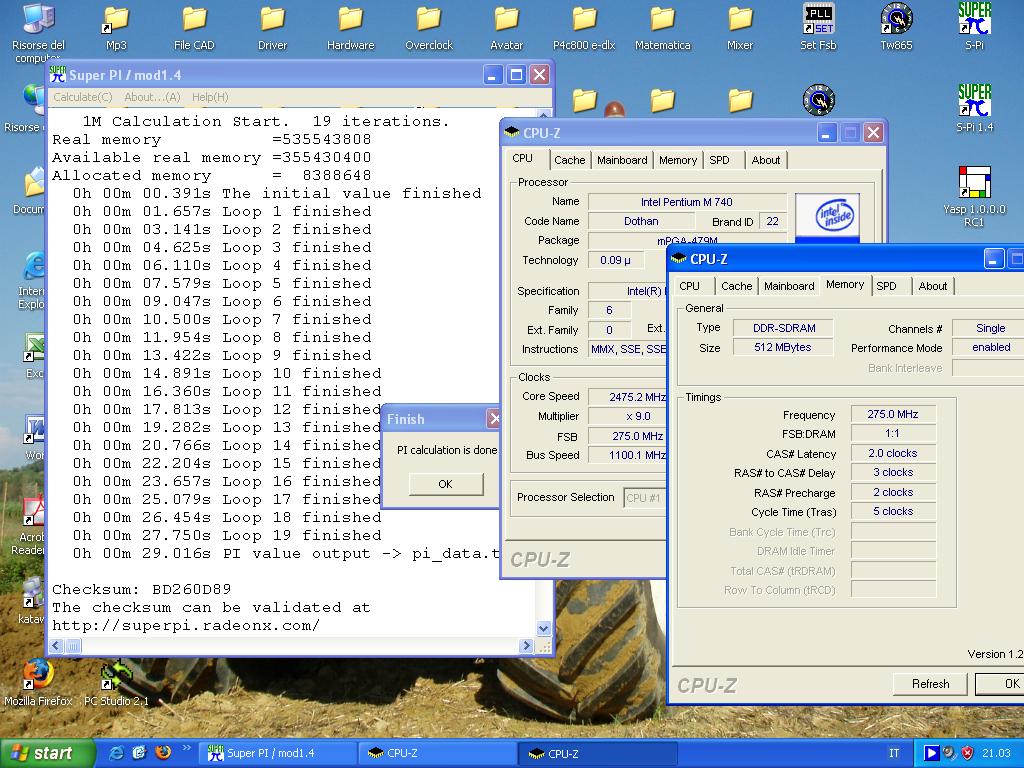Click the Dothan code name value
The width and height of the screenshot is (1024, 768).
pos(641,221)
